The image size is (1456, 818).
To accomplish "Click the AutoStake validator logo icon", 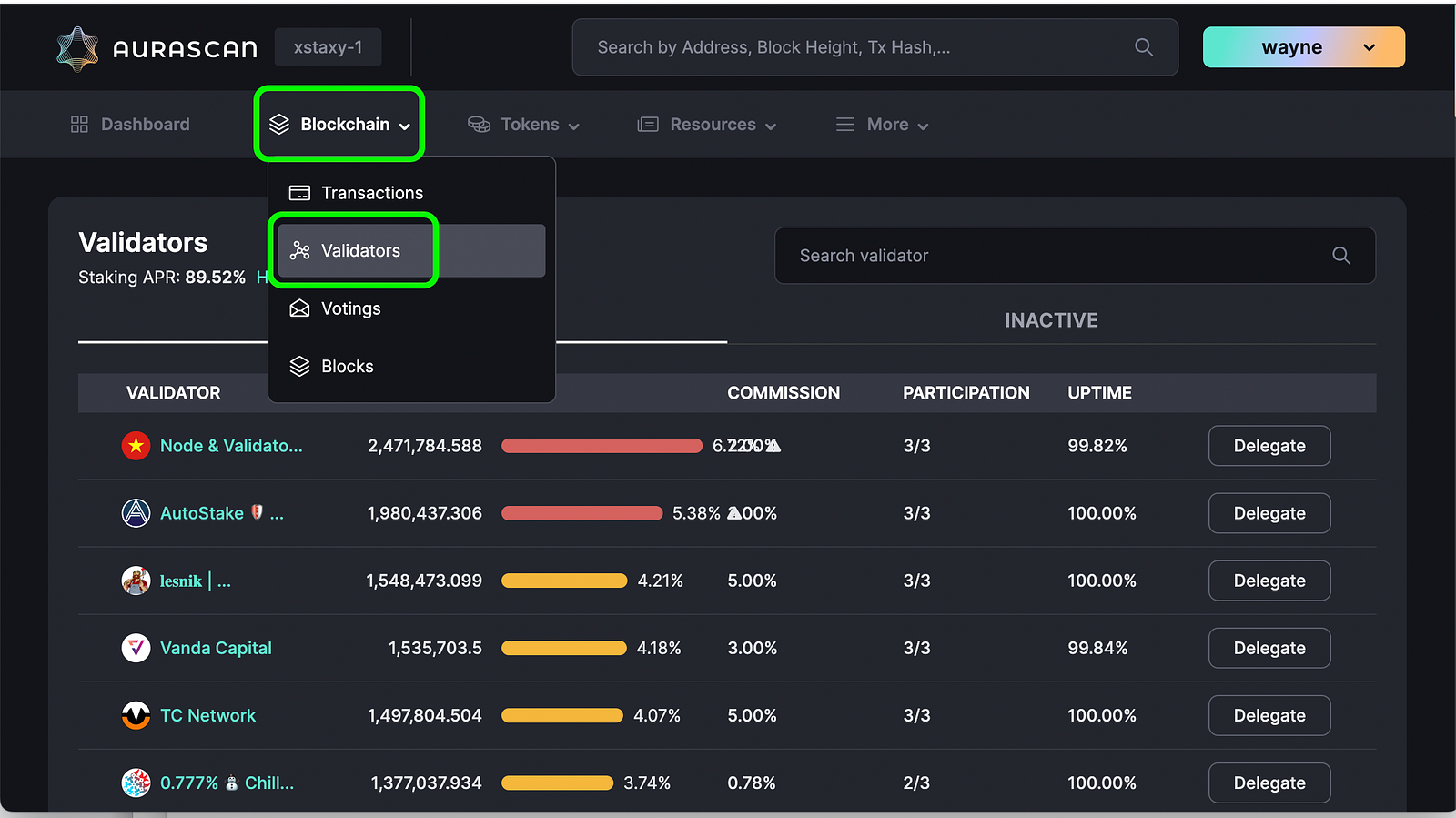I will (136, 513).
